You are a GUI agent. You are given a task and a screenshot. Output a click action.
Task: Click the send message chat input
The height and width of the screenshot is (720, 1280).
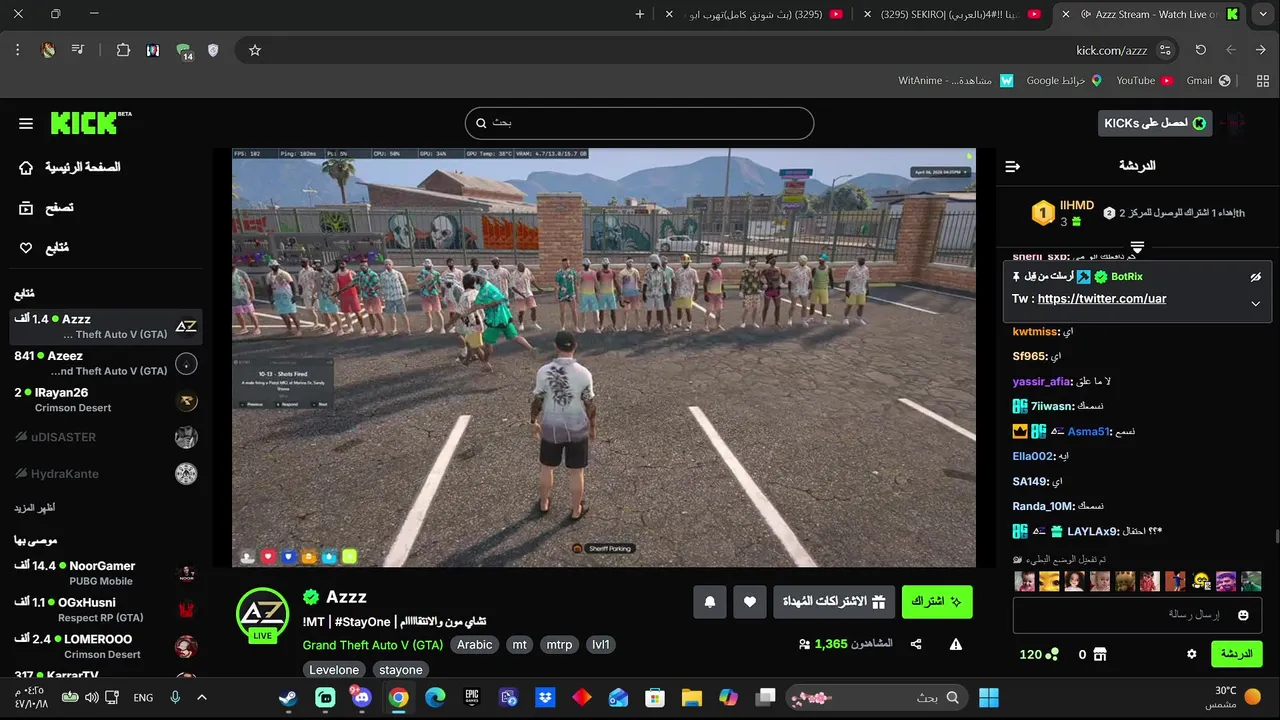point(1138,615)
